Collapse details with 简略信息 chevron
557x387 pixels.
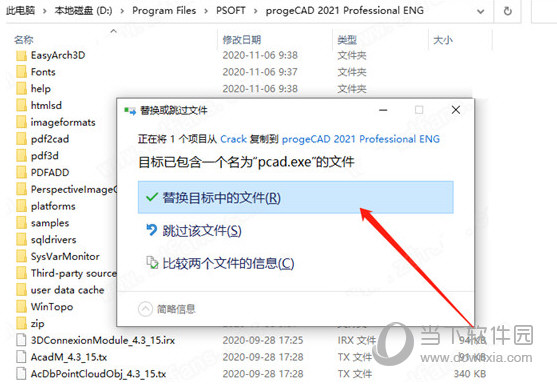[x=145, y=309]
